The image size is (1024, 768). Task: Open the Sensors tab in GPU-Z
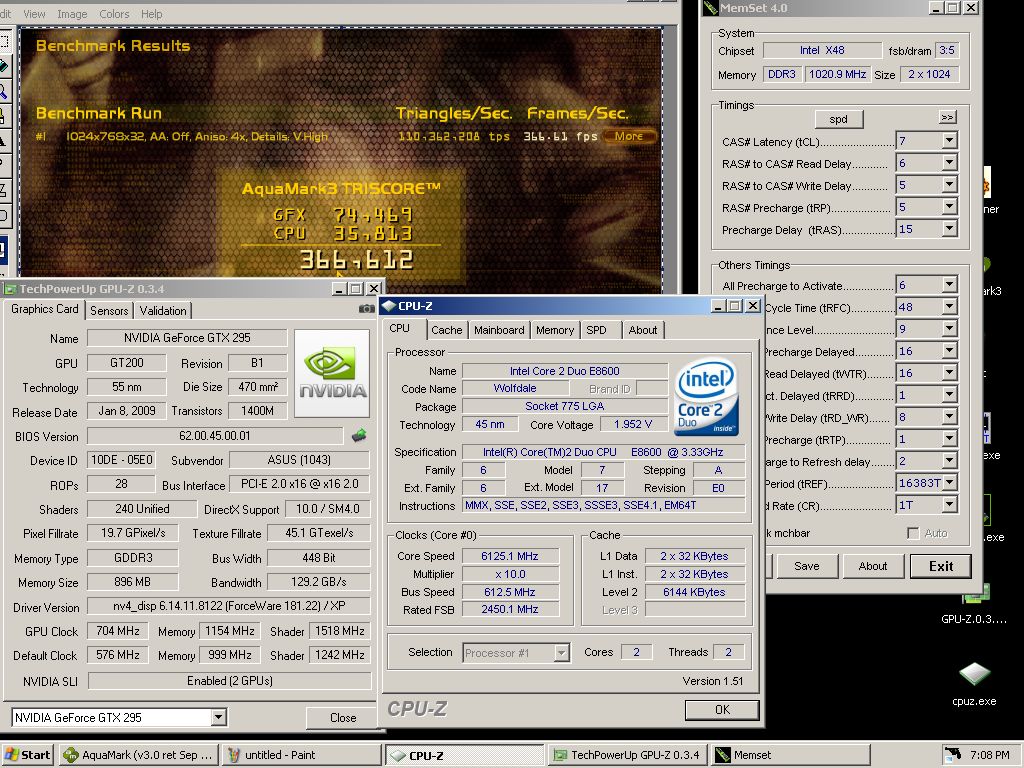click(109, 311)
